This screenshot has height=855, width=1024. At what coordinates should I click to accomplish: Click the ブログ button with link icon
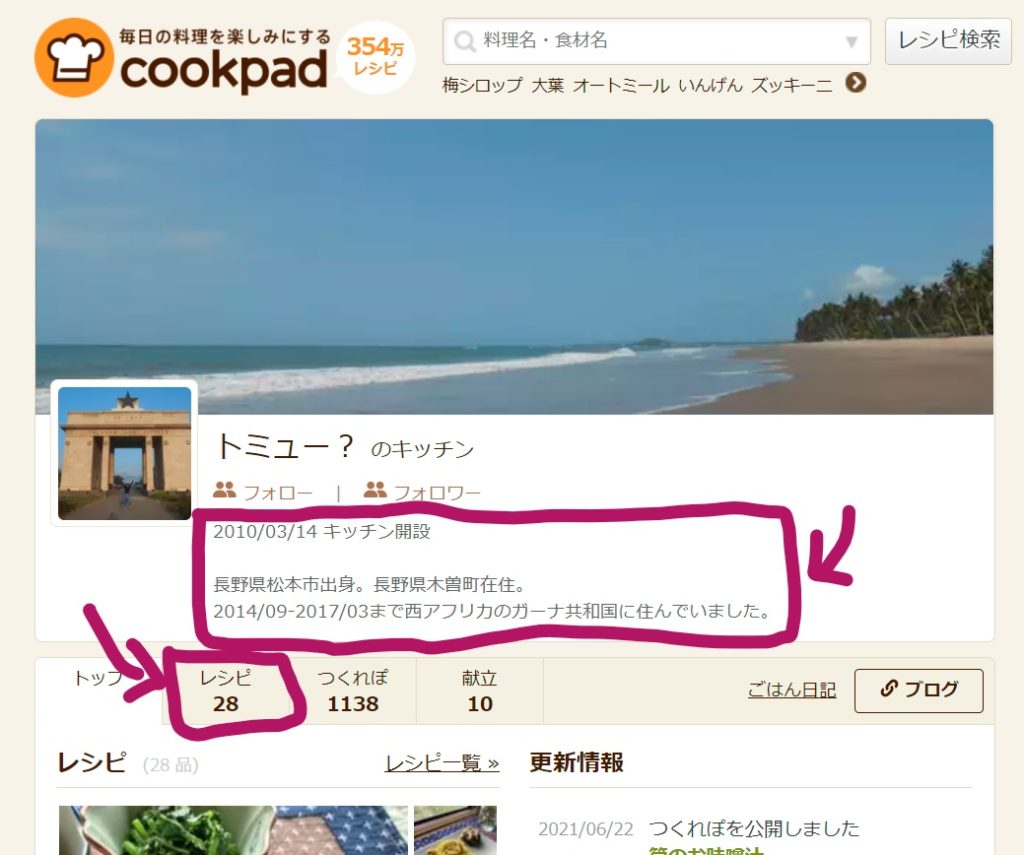918,690
